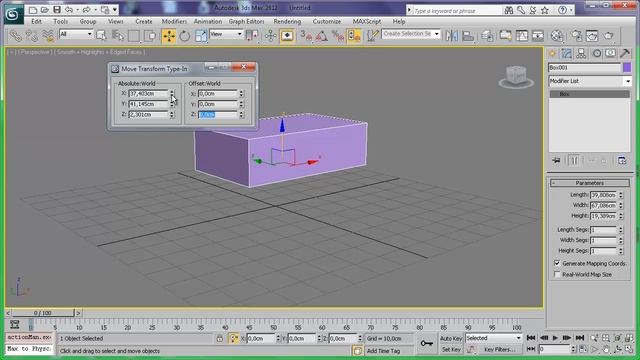
Task: Click the Key Filters button
Action: coord(500,349)
